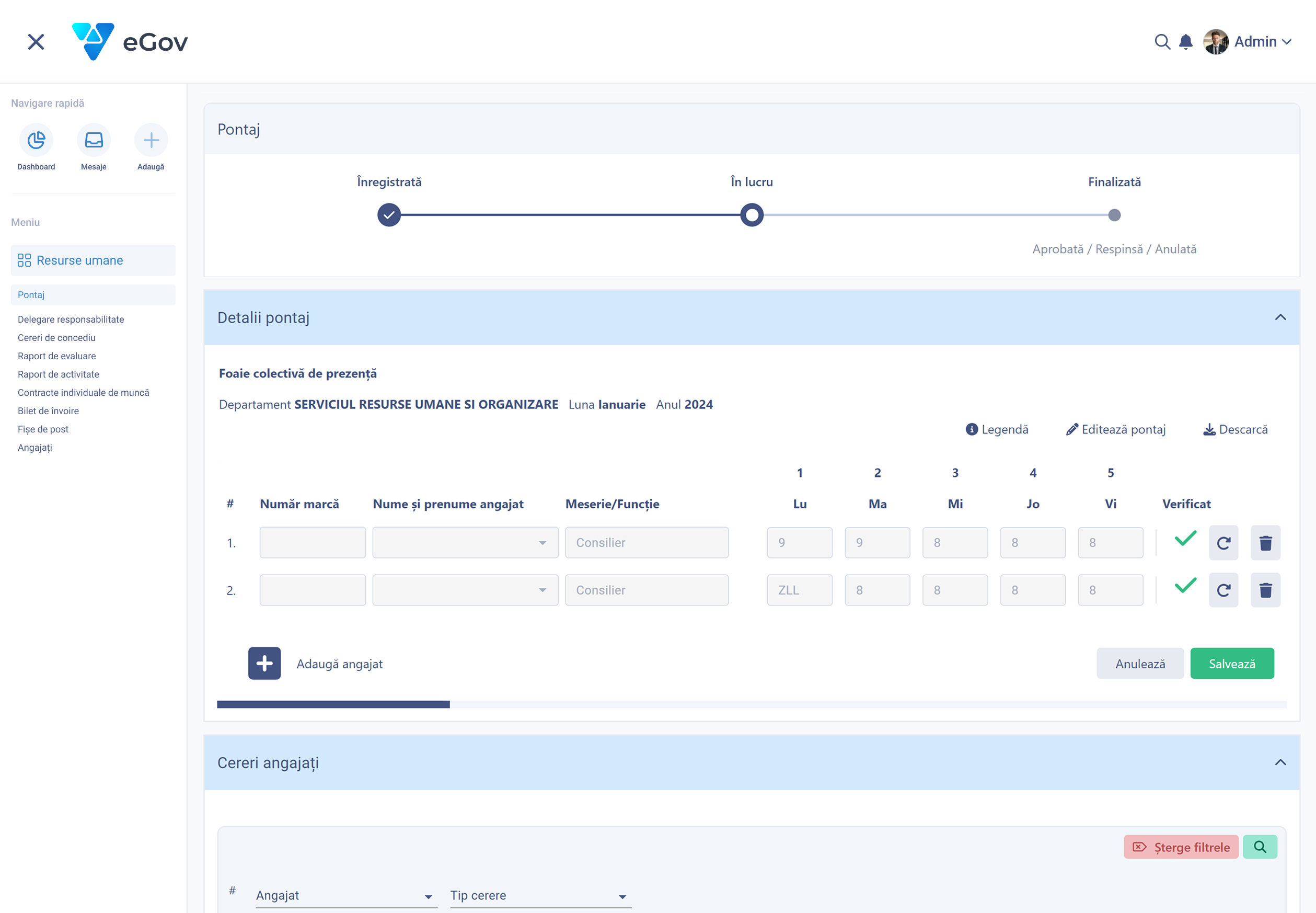1316x913 pixels.
Task: Click the blue plus Adaugă angajat button
Action: tap(264, 664)
